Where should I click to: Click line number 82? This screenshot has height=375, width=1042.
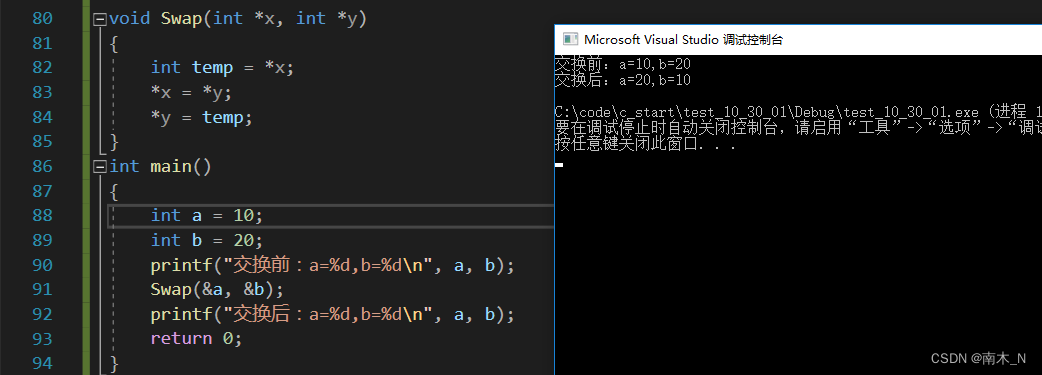(42, 68)
